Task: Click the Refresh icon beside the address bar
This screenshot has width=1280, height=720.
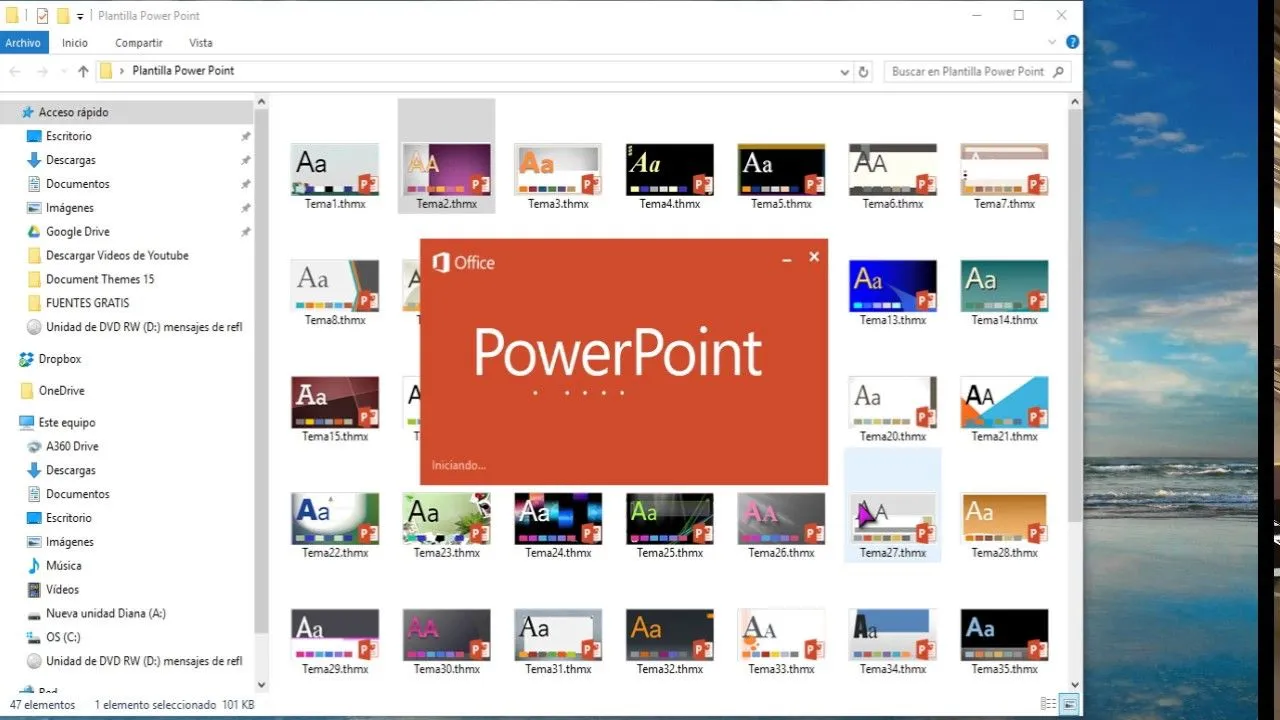Action: [x=864, y=70]
